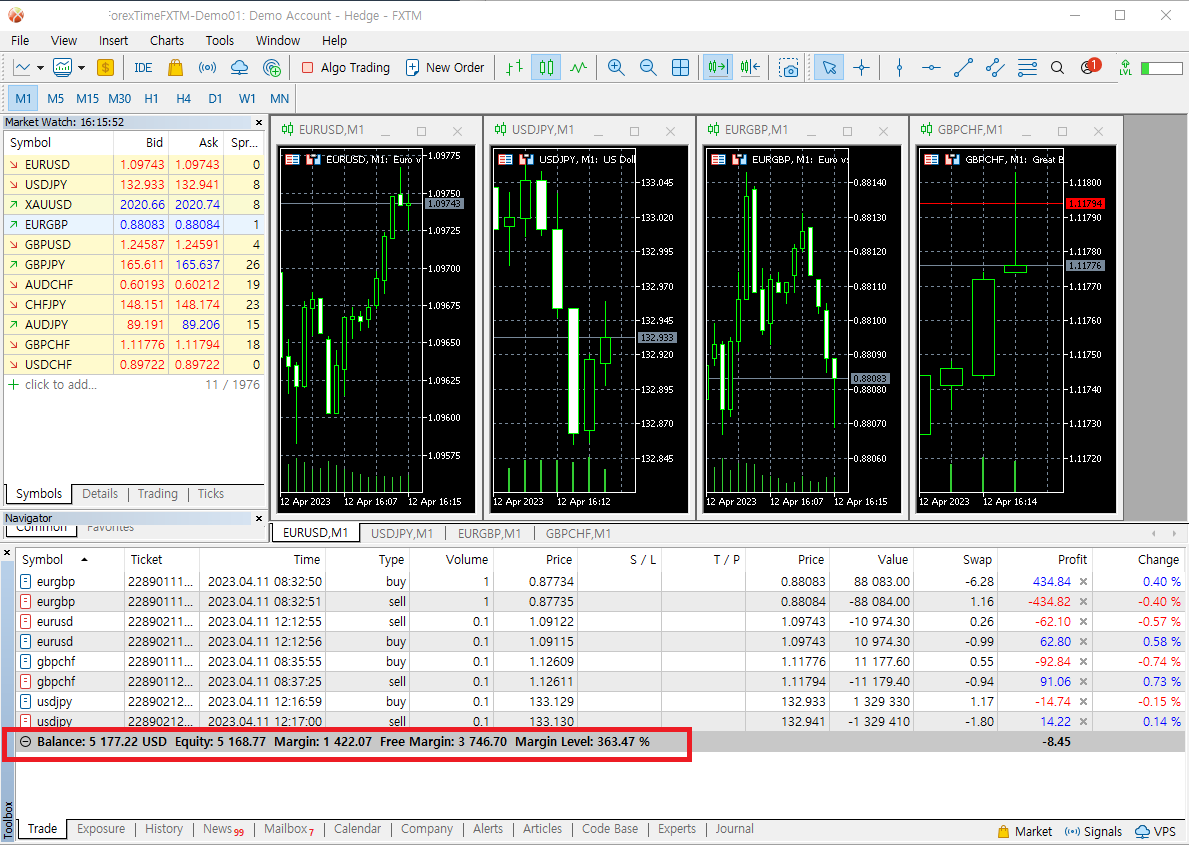Select candlestick chart style icon
Screen dimensions: 1189x845
point(546,68)
